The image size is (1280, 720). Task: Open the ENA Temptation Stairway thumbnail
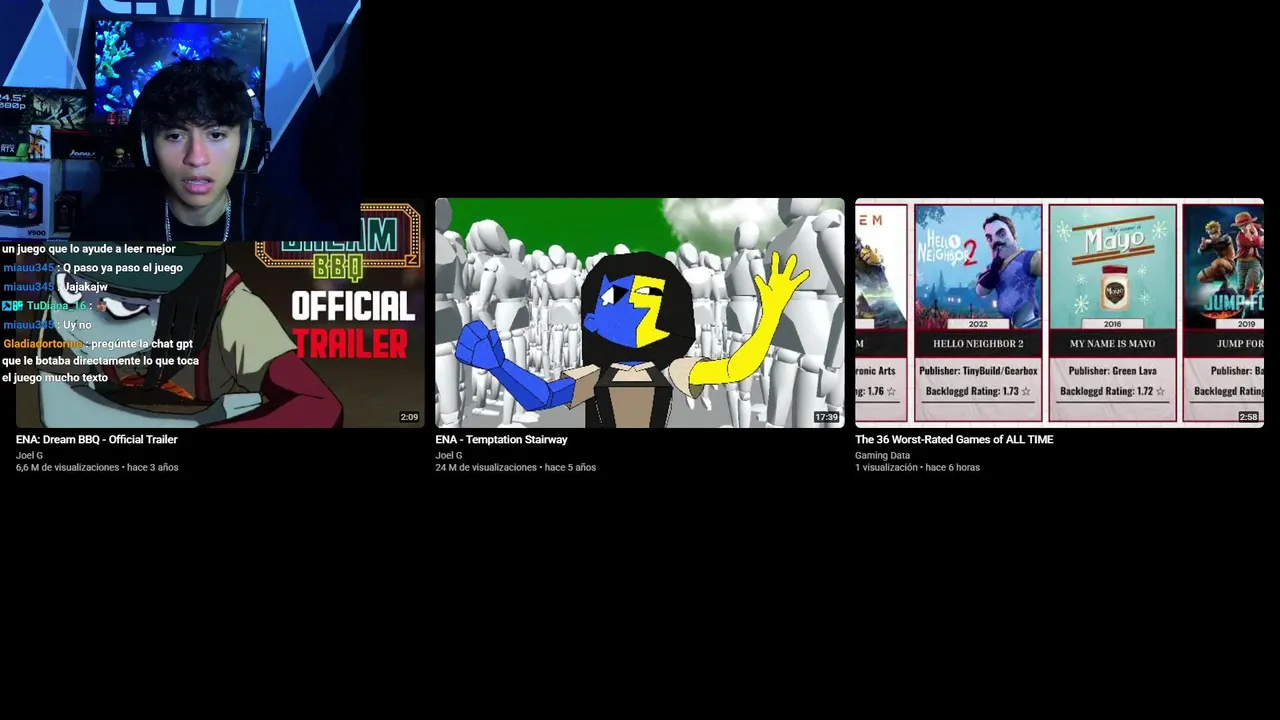click(x=640, y=313)
